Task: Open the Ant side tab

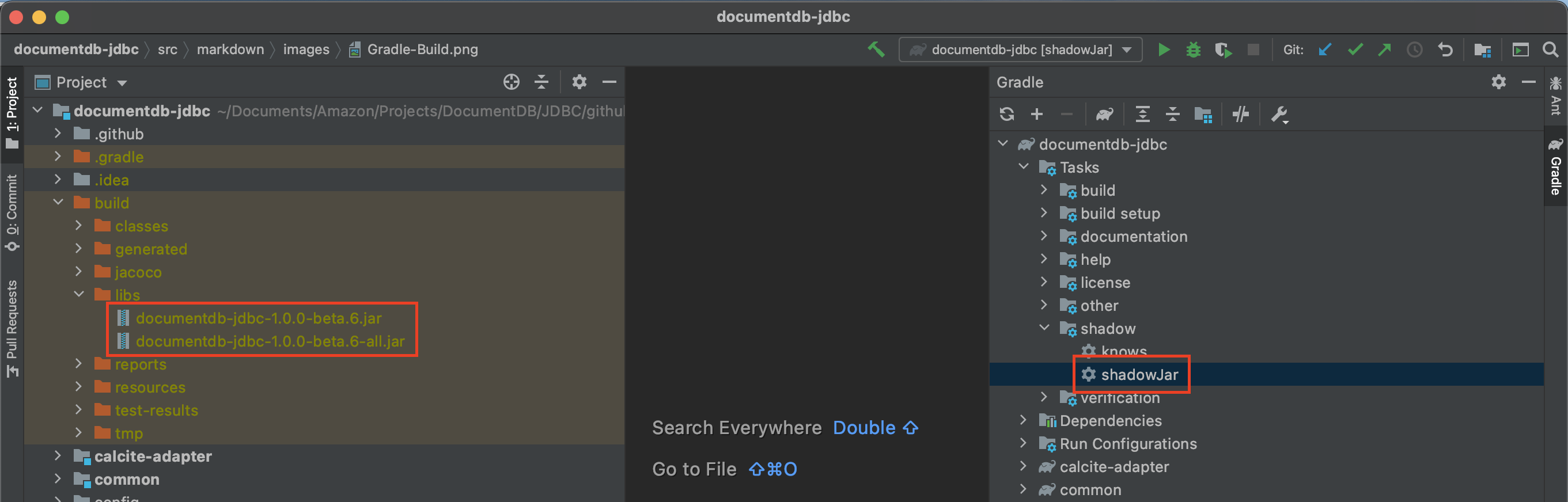Action: (x=1555, y=96)
